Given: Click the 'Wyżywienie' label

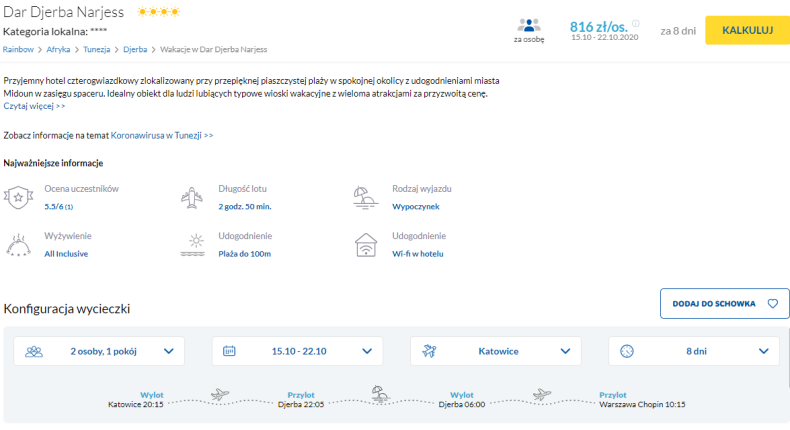Looking at the screenshot, I should pyautogui.click(x=68, y=236).
